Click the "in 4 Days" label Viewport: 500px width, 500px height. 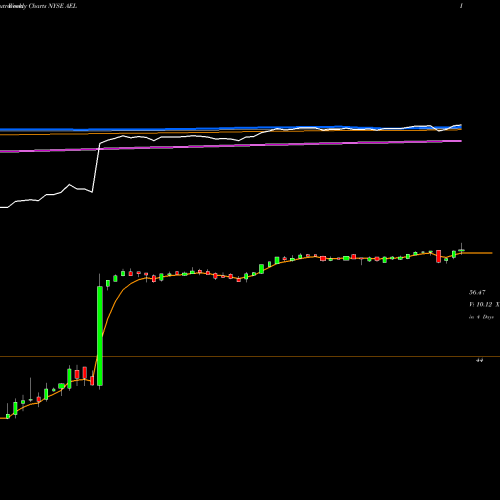[481, 317]
